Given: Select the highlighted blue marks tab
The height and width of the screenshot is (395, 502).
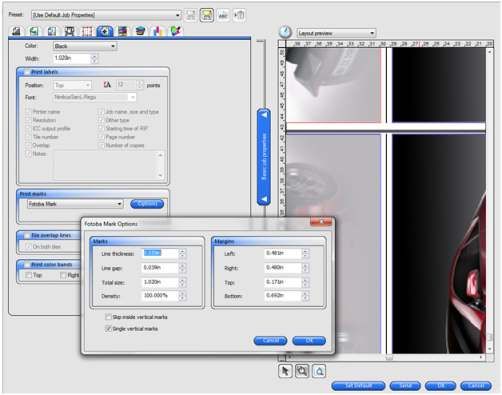Looking at the screenshot, I should 105,31.
